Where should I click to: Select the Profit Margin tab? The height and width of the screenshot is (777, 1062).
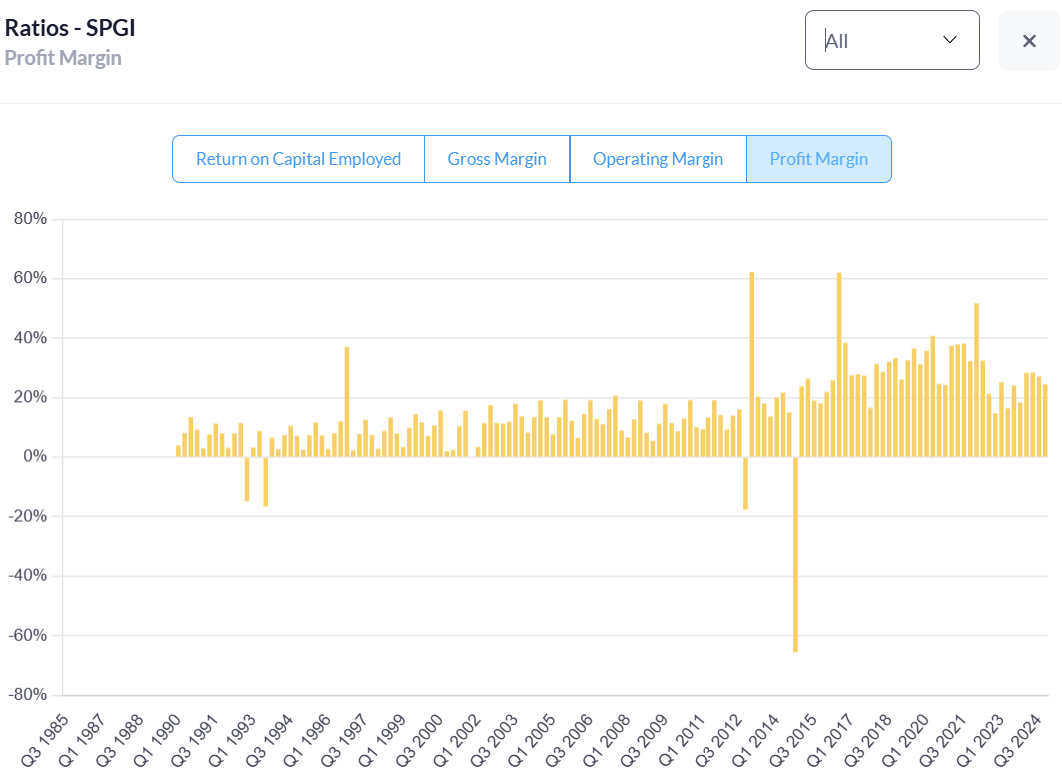tap(818, 159)
